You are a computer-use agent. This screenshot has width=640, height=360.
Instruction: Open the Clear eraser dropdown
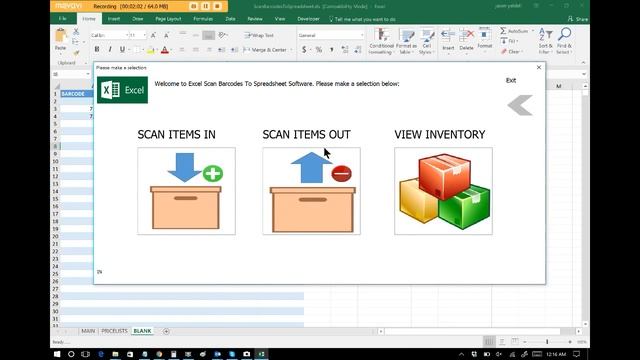point(511,52)
